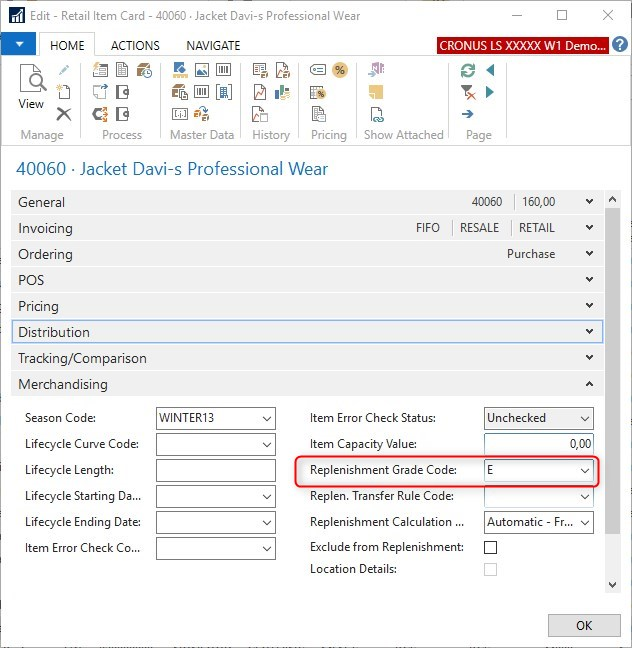Click the Refresh icon in Page group
Image resolution: width=632 pixels, height=648 pixels.
click(x=467, y=70)
